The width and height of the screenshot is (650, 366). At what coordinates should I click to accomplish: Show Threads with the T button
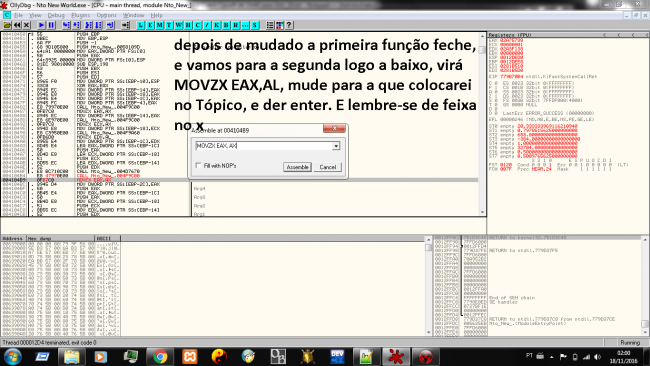[x=169, y=25]
